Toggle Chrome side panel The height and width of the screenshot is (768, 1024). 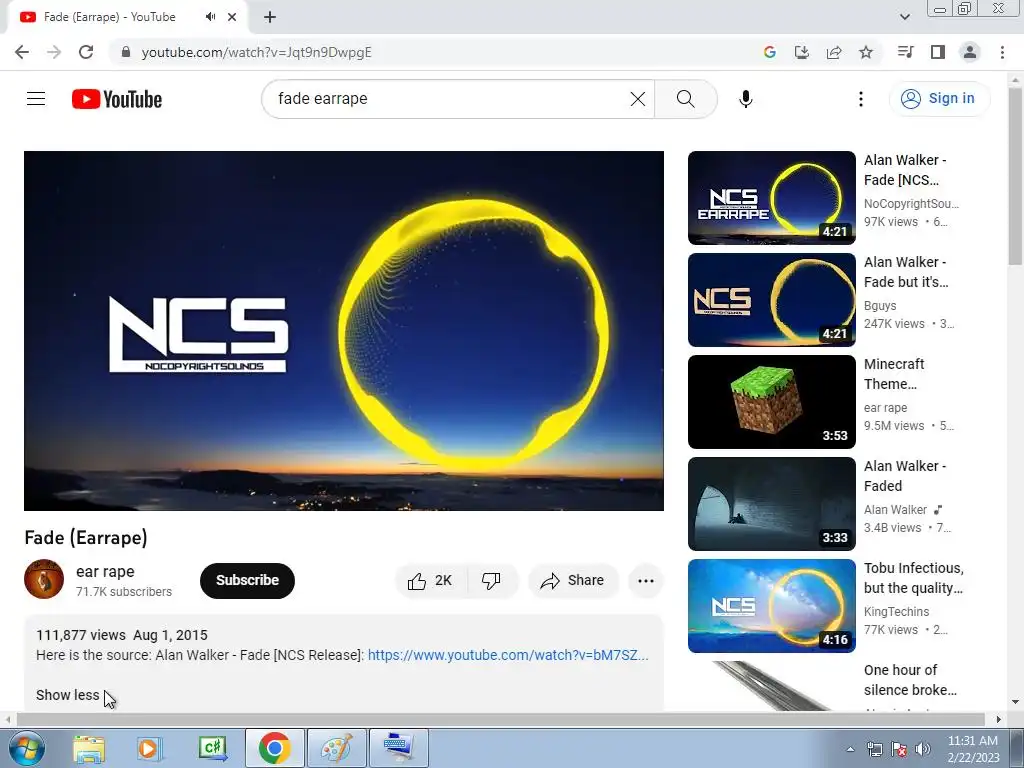click(x=938, y=52)
